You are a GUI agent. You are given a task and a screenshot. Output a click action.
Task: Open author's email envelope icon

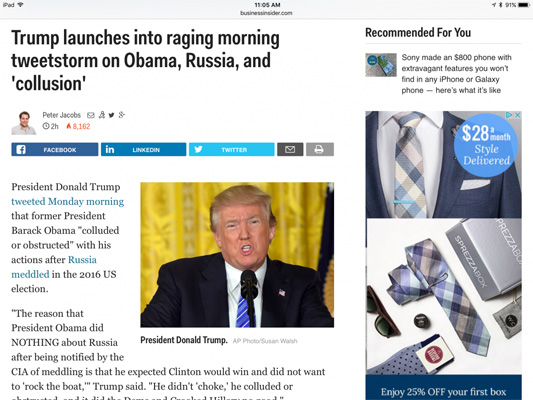91,115
